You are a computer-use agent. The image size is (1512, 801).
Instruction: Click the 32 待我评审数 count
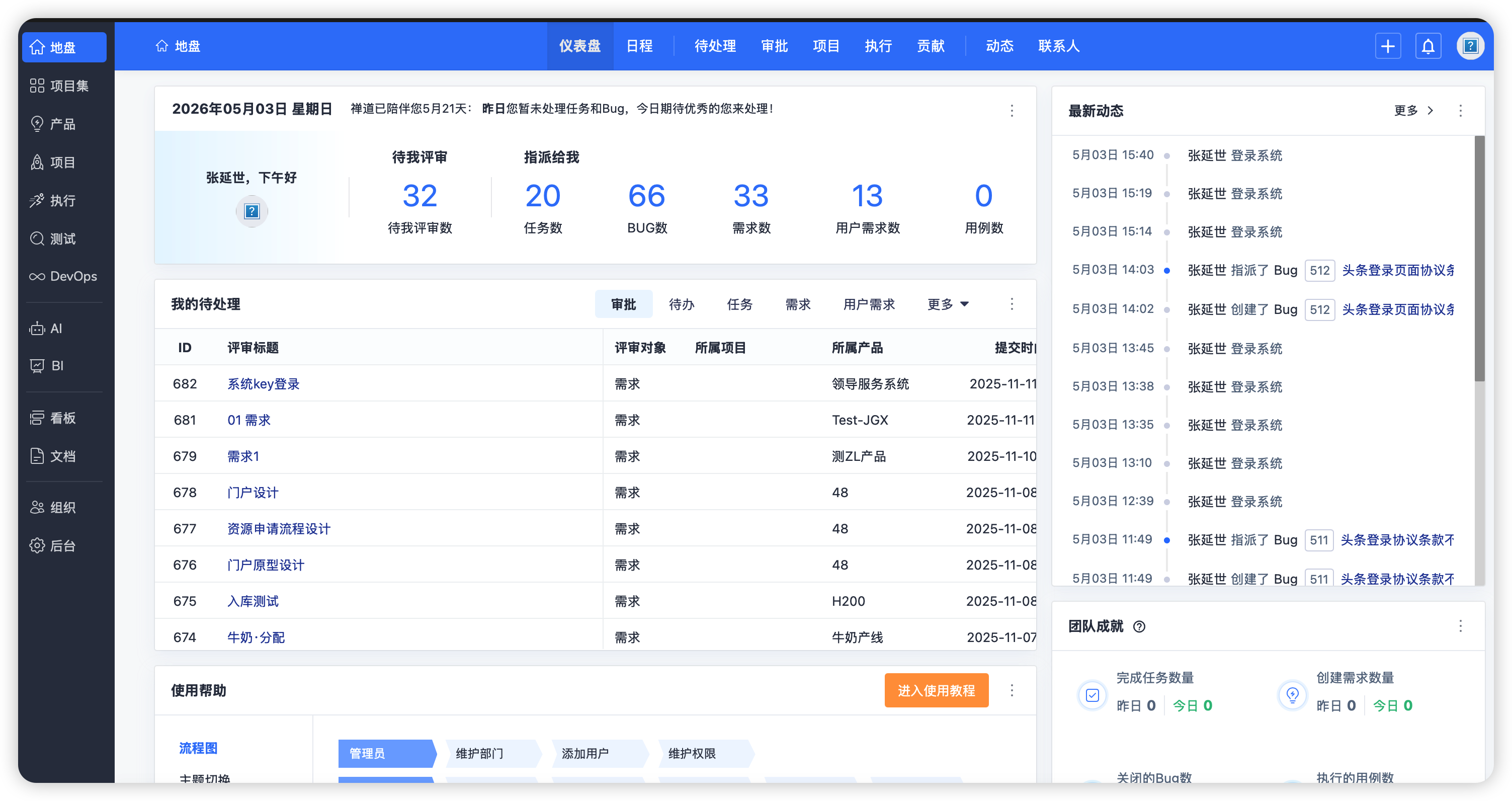(419, 196)
